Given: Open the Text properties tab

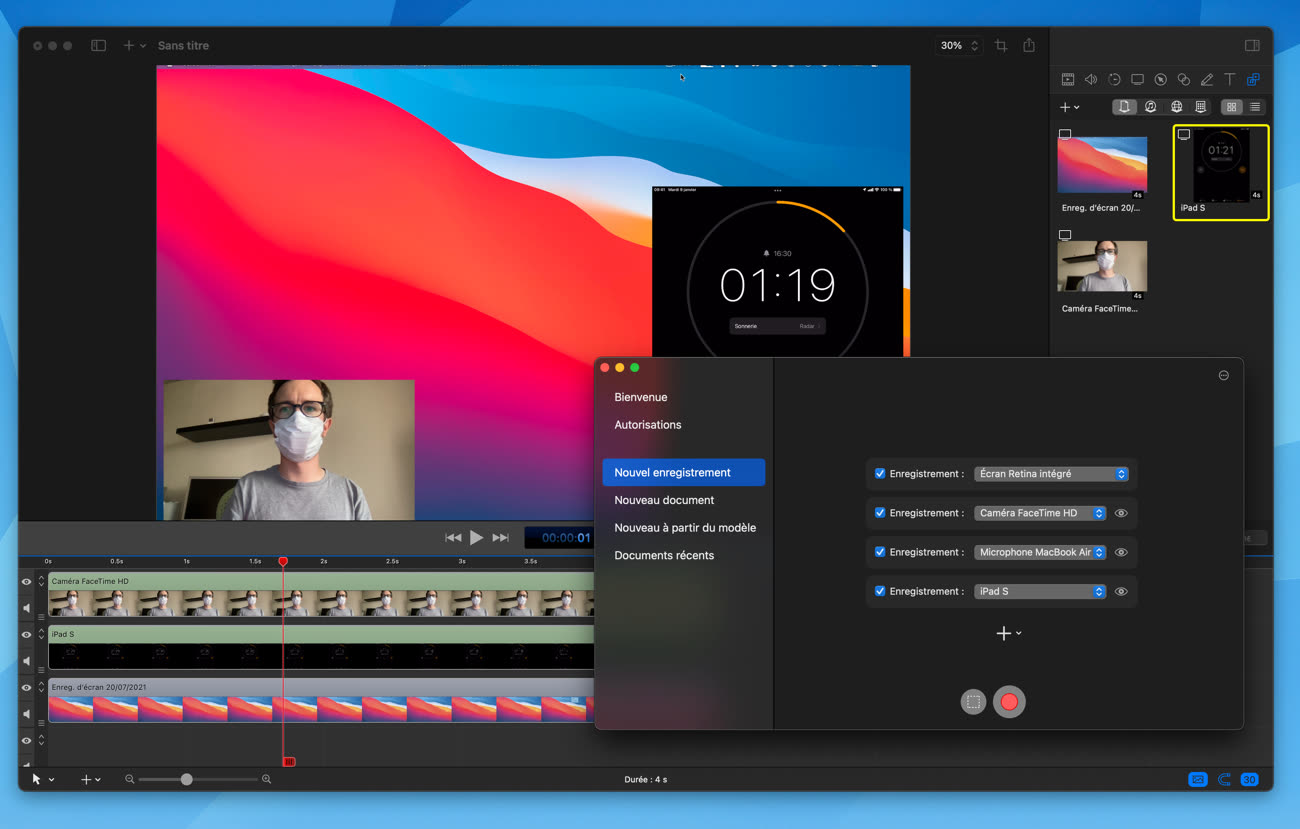Looking at the screenshot, I should [1229, 79].
